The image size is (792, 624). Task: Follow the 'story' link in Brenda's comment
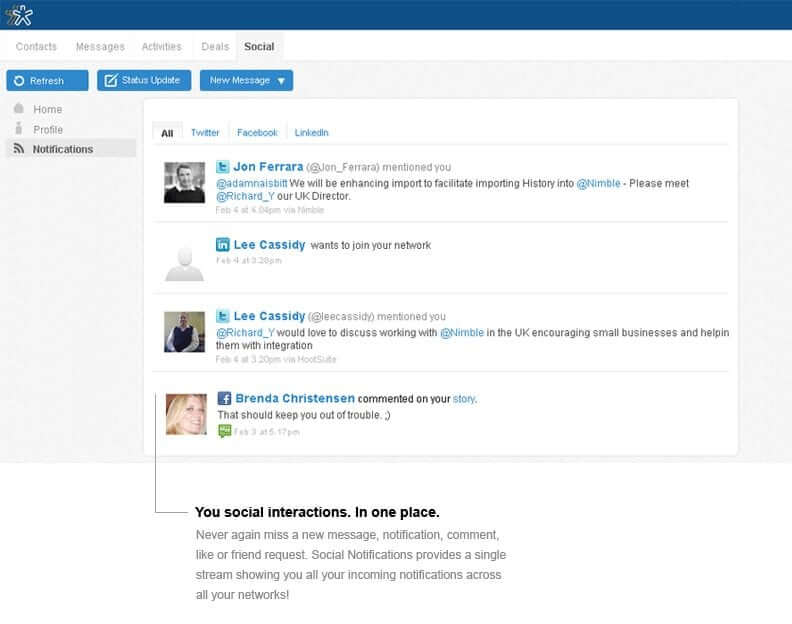tap(464, 399)
